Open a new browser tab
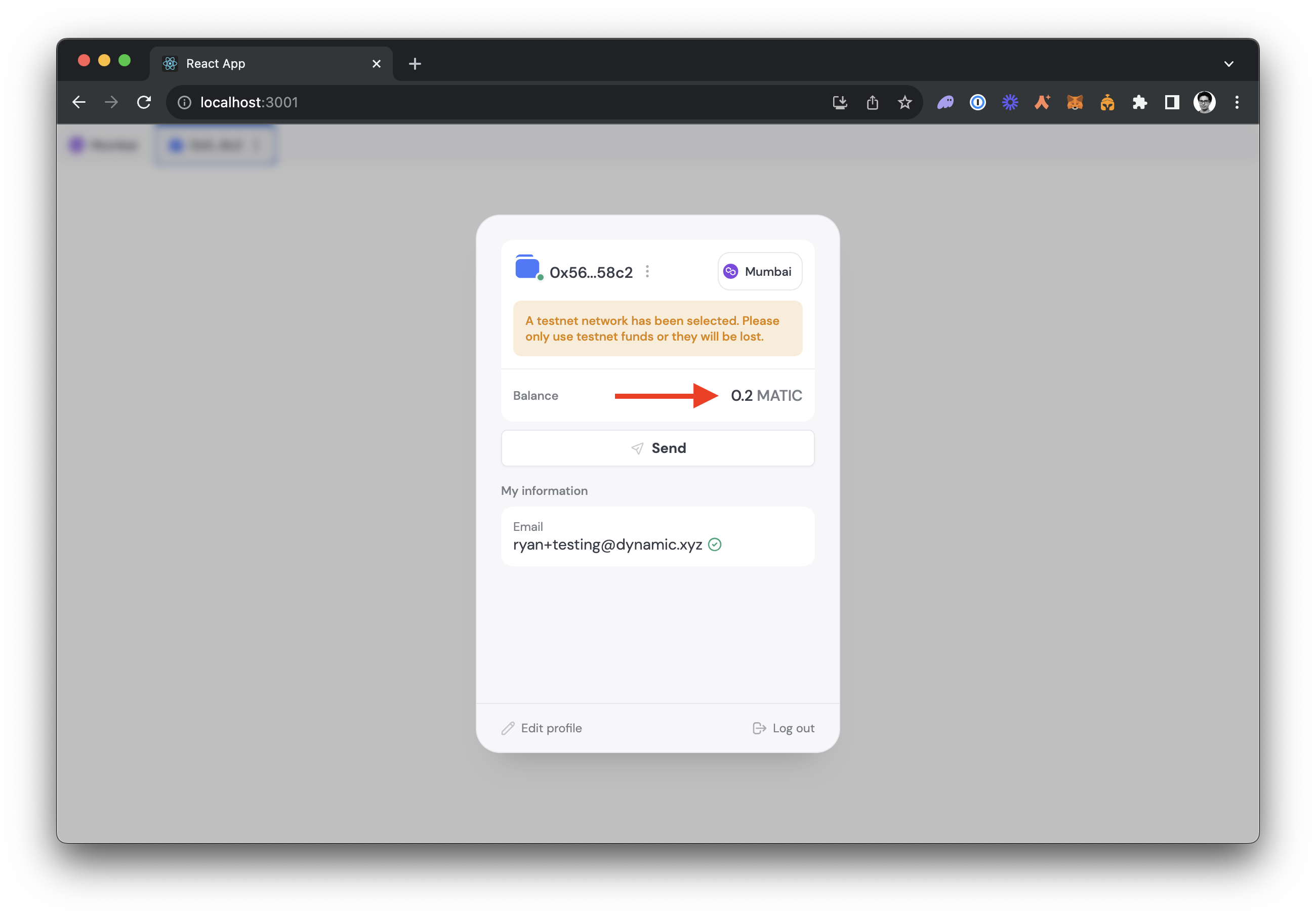Image resolution: width=1316 pixels, height=918 pixels. [x=415, y=64]
